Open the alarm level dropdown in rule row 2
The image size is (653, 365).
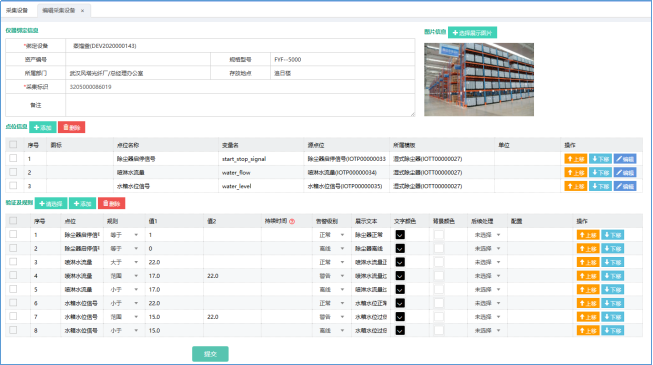(x=331, y=249)
